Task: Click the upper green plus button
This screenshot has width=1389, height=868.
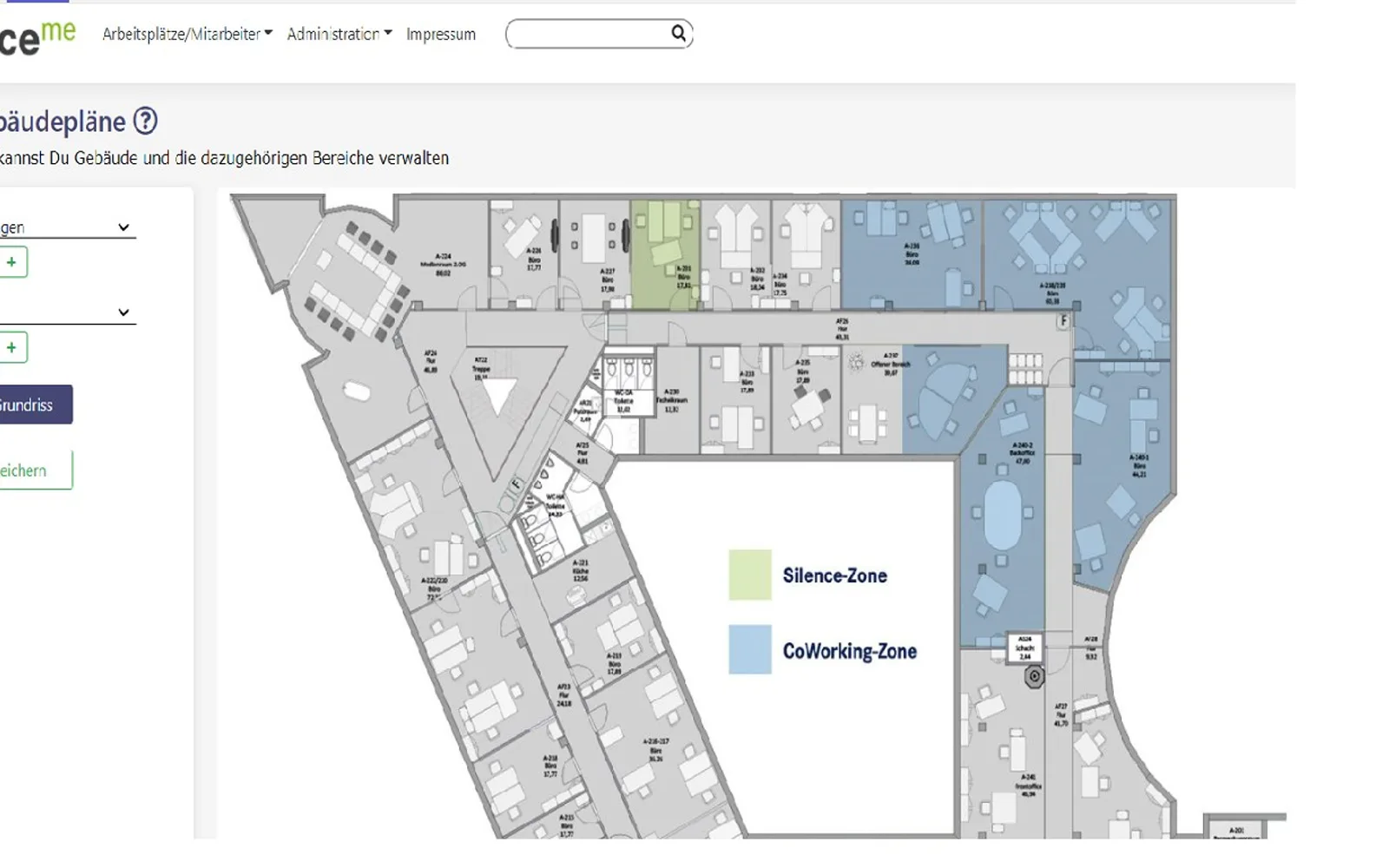Action: point(12,262)
